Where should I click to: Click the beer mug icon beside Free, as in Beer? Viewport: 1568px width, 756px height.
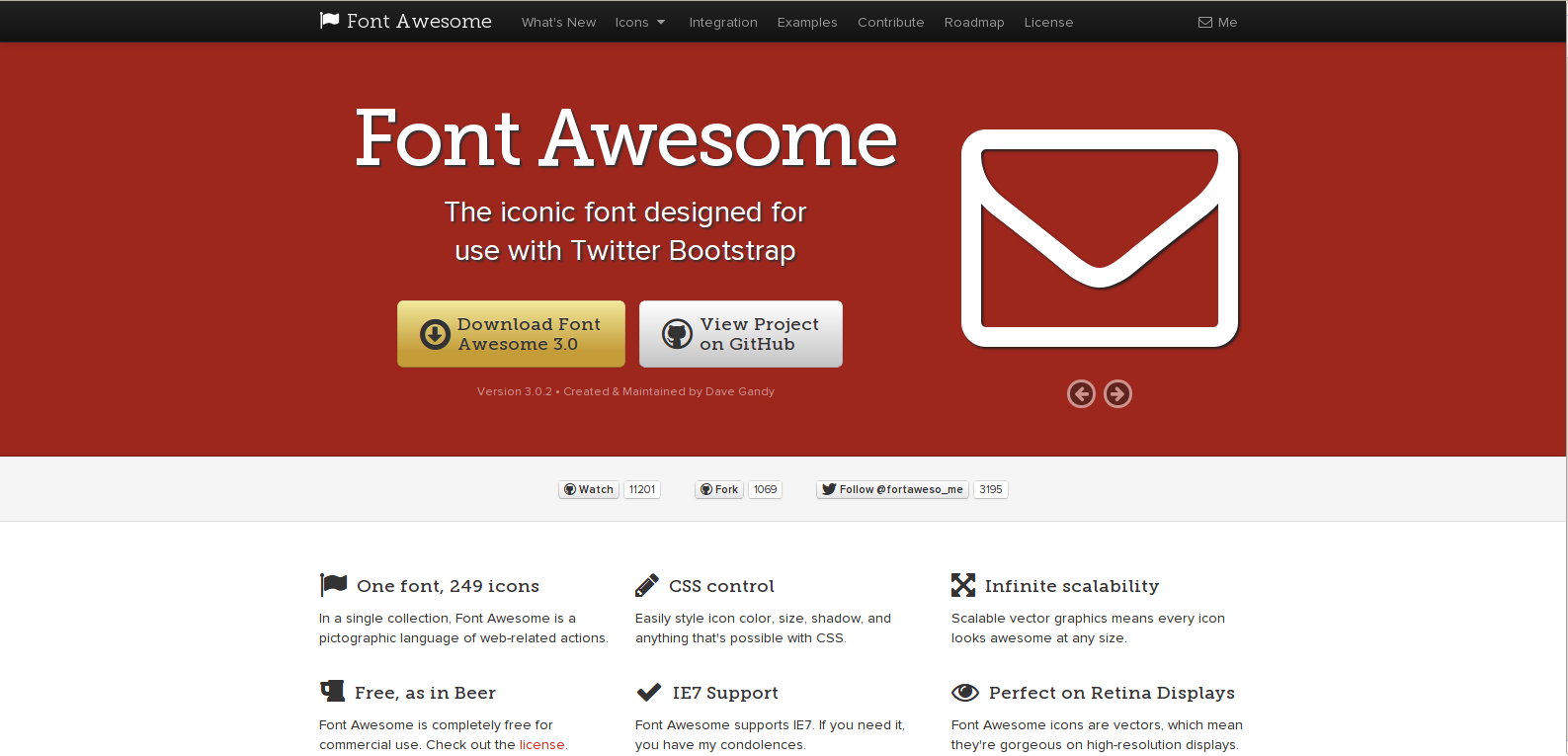pos(332,691)
